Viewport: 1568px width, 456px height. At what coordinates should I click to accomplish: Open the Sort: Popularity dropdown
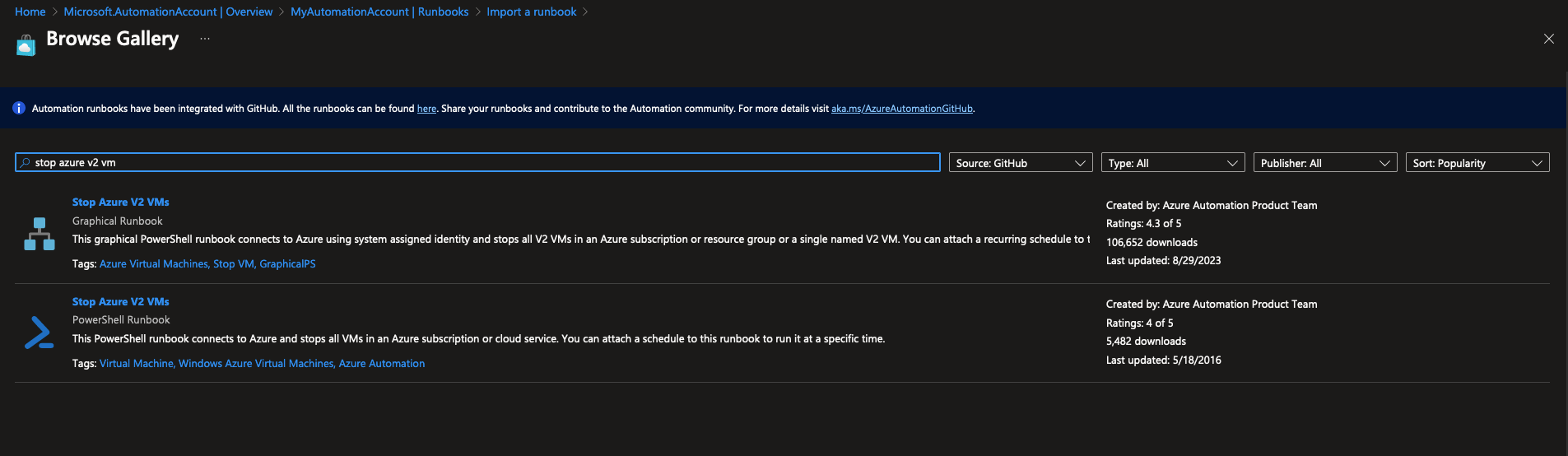(x=1477, y=162)
